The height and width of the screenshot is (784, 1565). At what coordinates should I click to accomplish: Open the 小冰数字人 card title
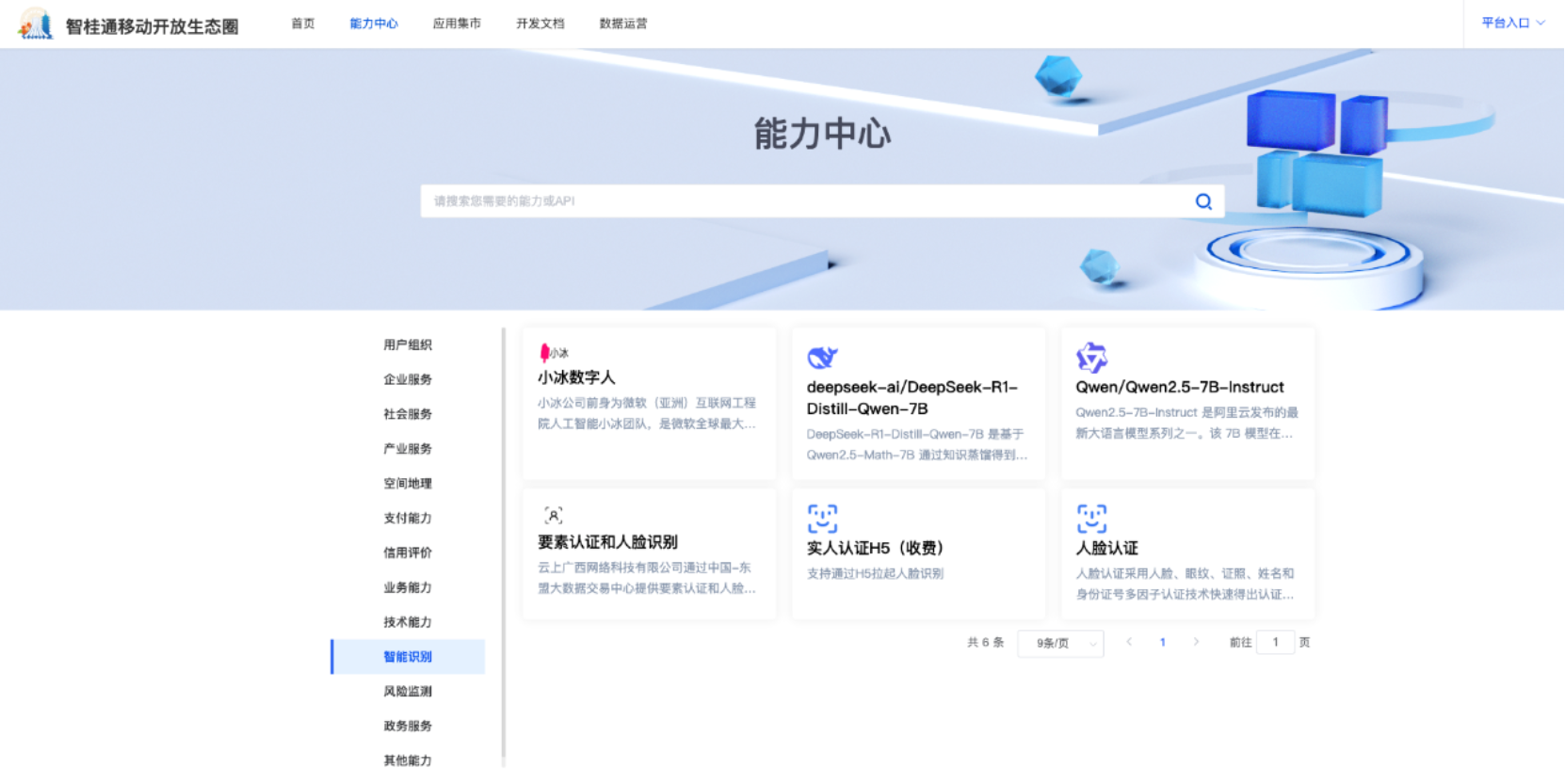click(x=576, y=377)
